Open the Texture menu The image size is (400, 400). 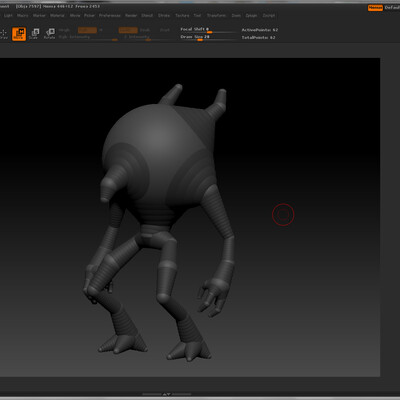(182, 16)
